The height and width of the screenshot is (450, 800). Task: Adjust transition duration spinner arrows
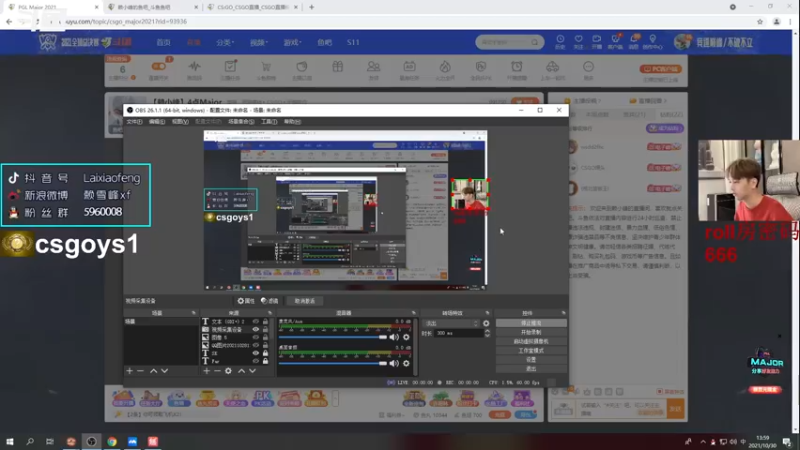tap(487, 333)
